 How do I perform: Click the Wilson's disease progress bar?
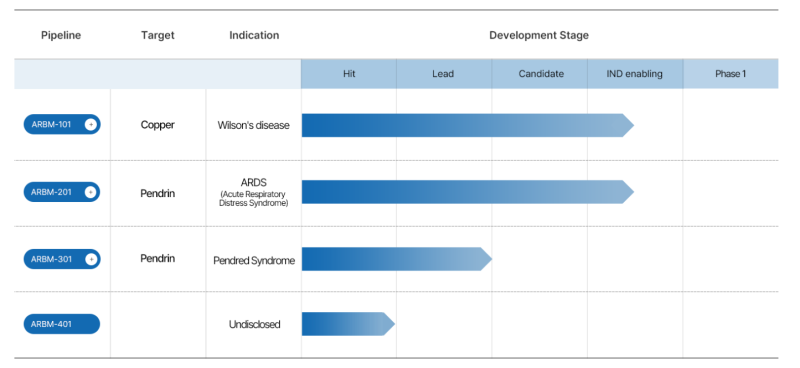pyautogui.click(x=468, y=126)
